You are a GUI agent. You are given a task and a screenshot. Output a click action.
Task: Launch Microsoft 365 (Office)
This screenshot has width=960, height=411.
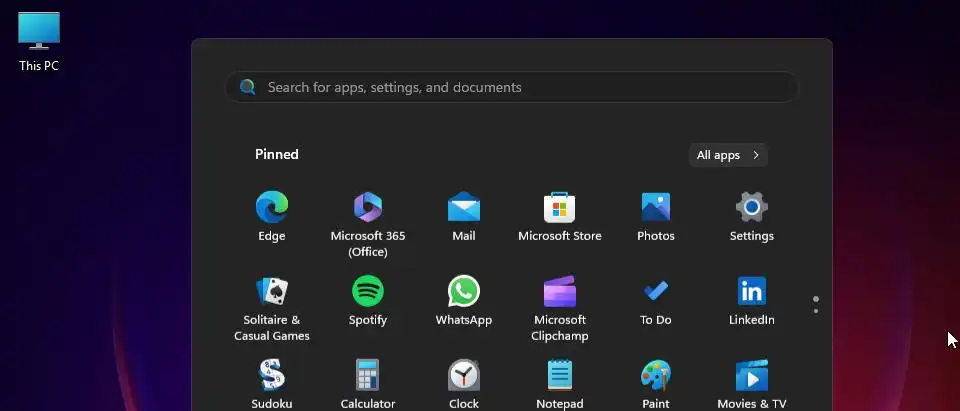point(368,224)
